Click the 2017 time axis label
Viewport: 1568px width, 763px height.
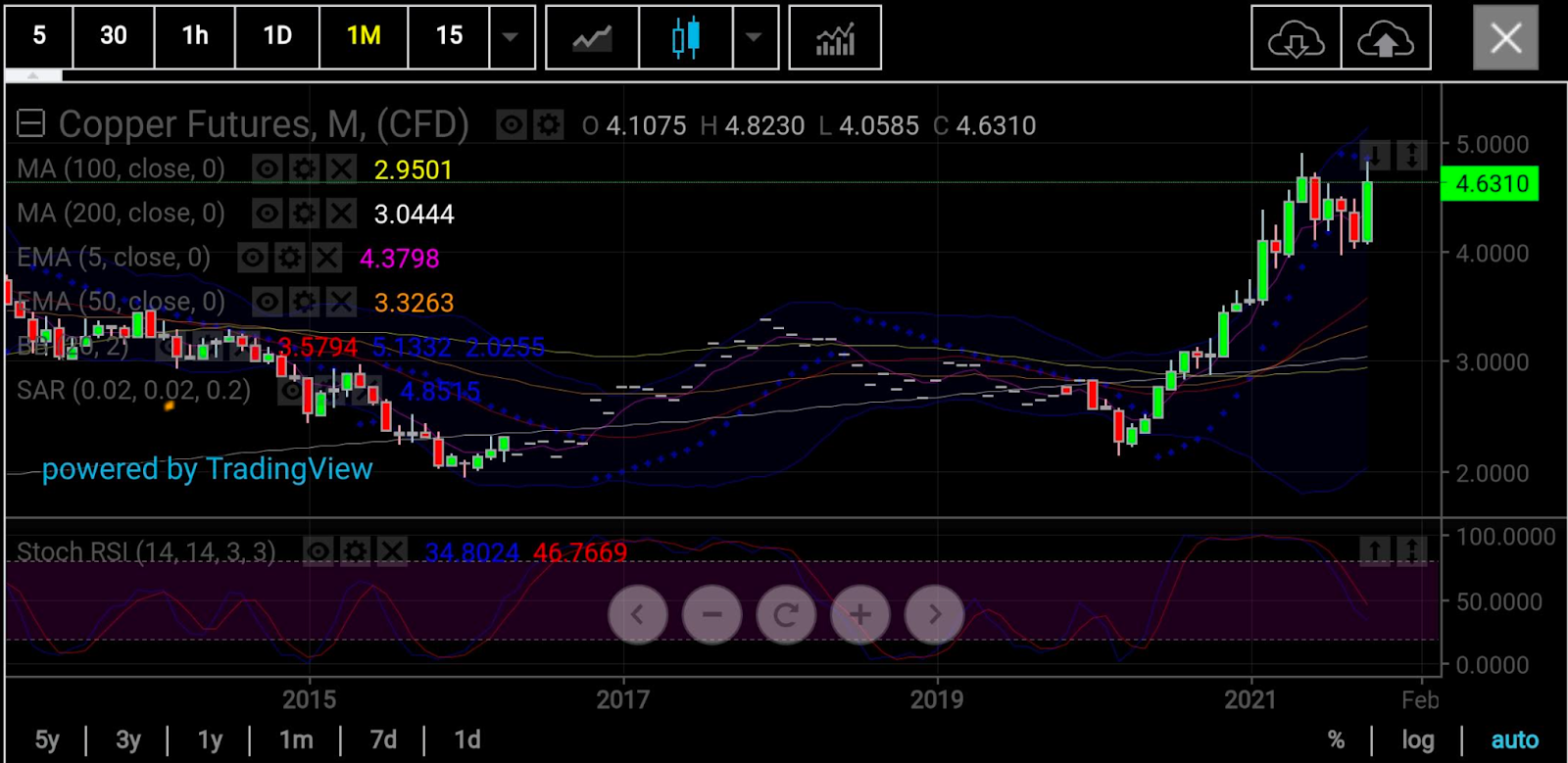coord(623,699)
